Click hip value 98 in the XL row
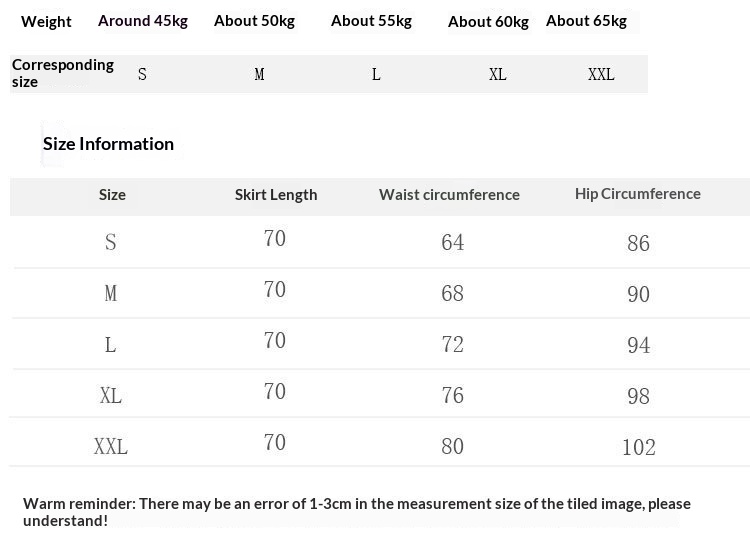The image size is (750, 546). pyautogui.click(x=638, y=396)
